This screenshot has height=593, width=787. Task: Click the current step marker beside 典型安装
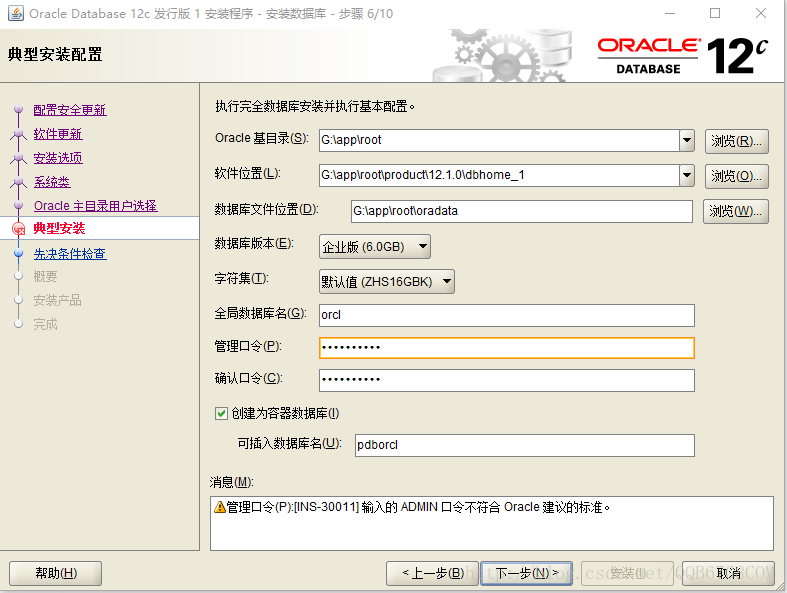[x=19, y=229]
